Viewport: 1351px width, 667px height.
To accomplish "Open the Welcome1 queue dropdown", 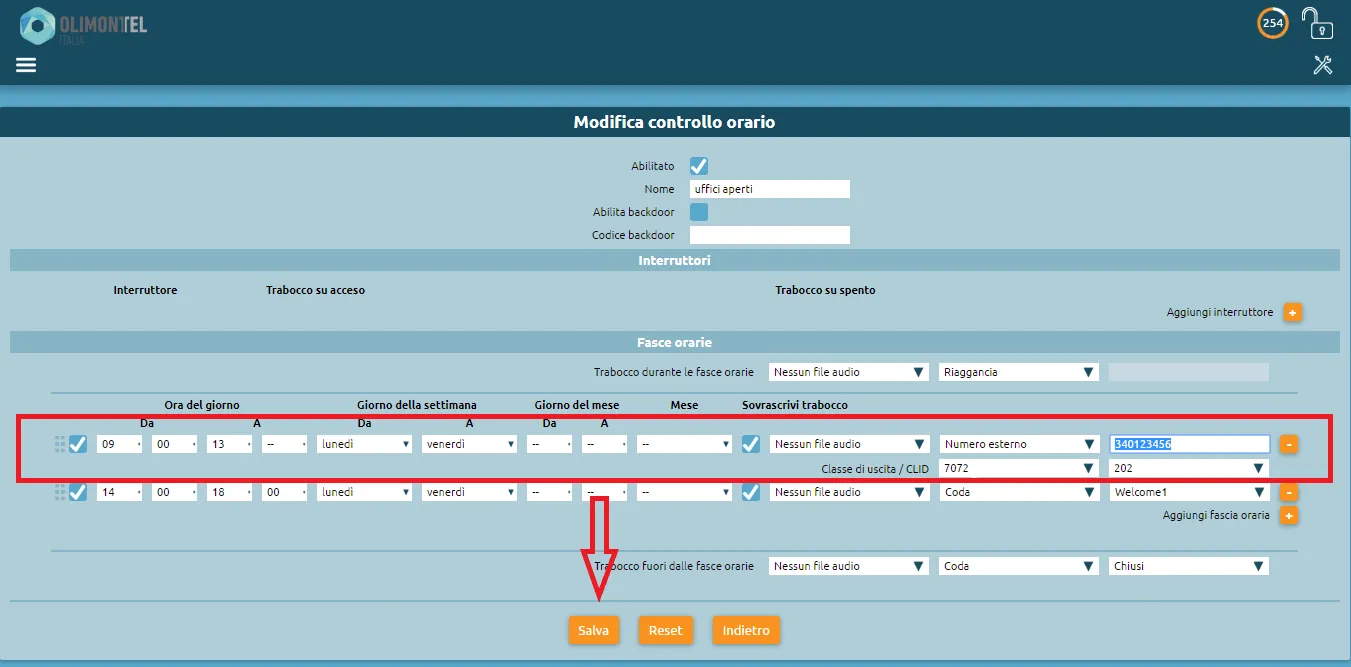I will (1188, 492).
